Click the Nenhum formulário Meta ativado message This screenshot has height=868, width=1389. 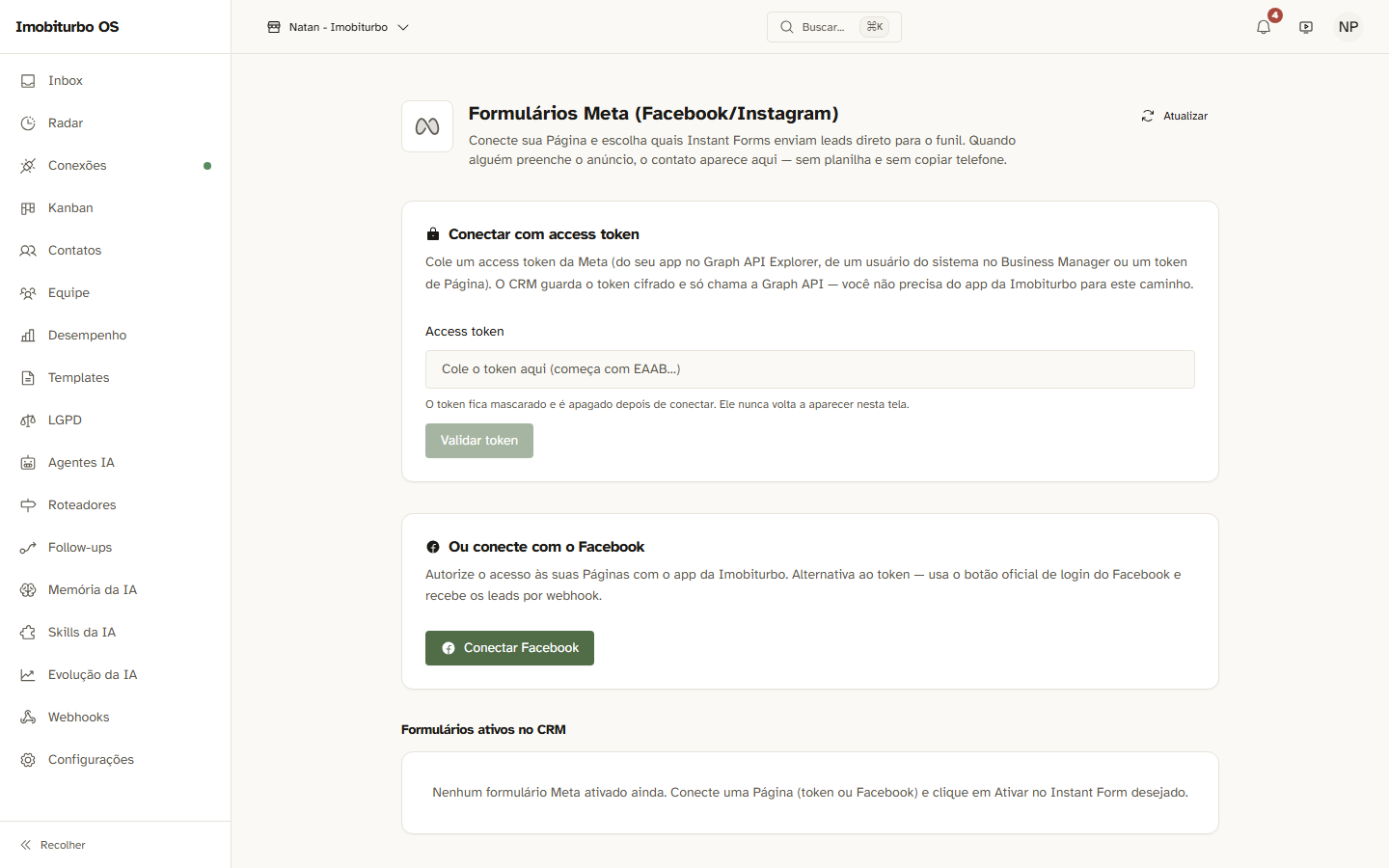click(x=810, y=793)
